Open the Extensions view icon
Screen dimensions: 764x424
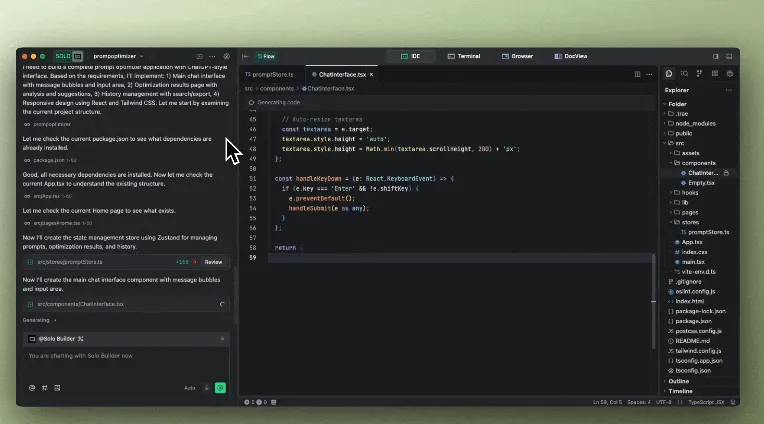pyautogui.click(x=715, y=74)
